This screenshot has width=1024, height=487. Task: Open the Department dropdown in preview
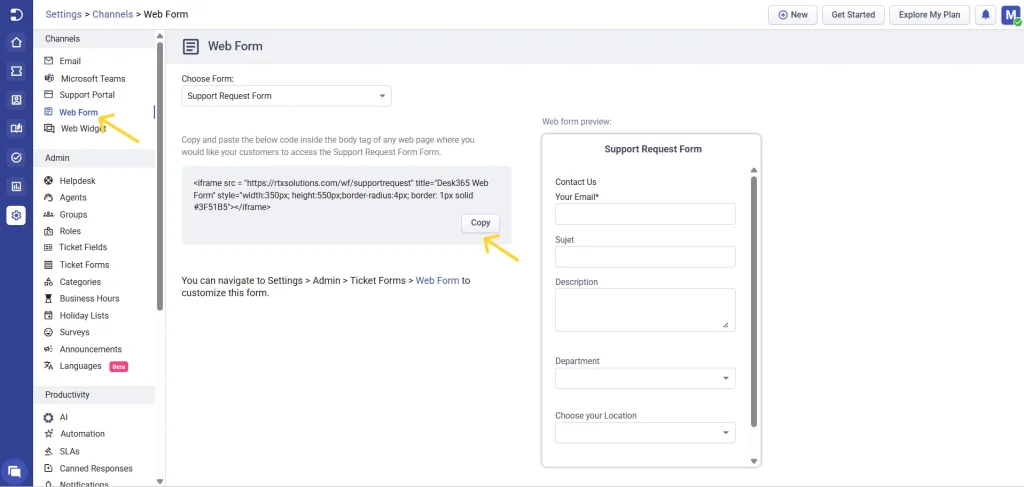coord(645,378)
